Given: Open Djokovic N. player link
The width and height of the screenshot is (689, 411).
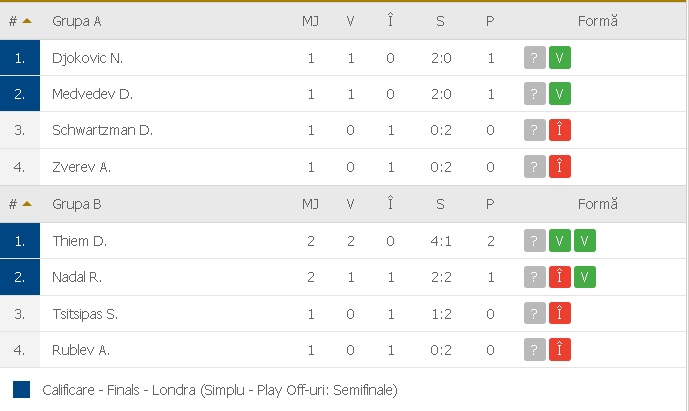Looking at the screenshot, I should 88,58.
